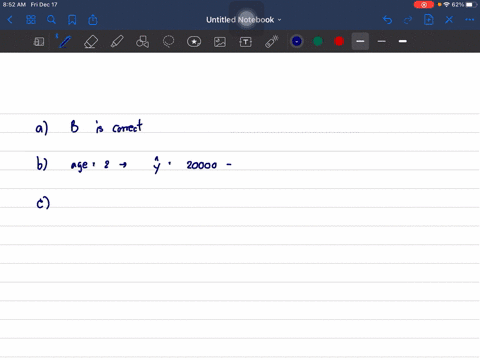Tap the handwritten 'b)' label
Image resolution: width=480 pixels, height=360 pixels.
coord(42,164)
